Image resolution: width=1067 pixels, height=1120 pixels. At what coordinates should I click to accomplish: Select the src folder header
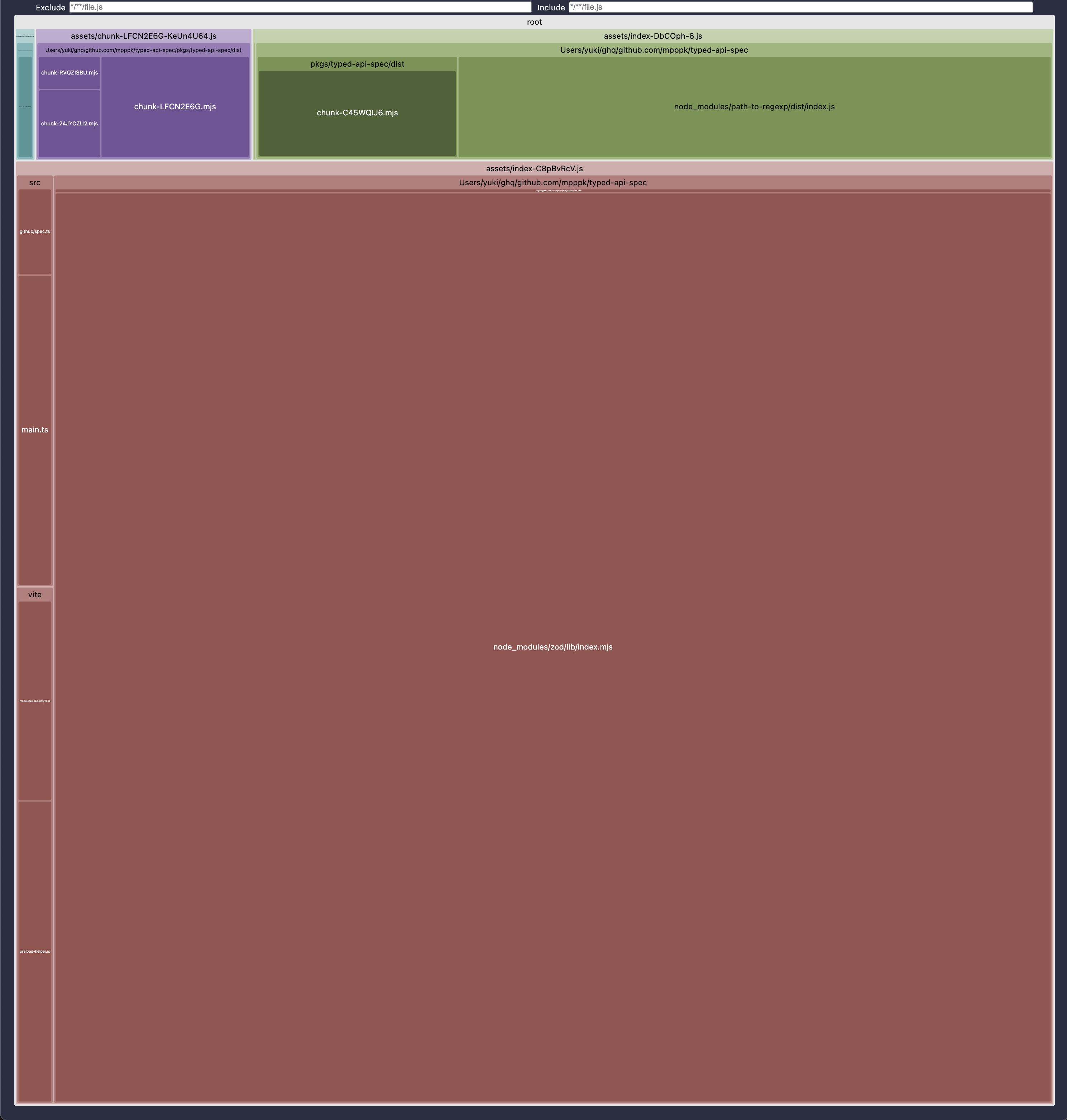[35, 183]
